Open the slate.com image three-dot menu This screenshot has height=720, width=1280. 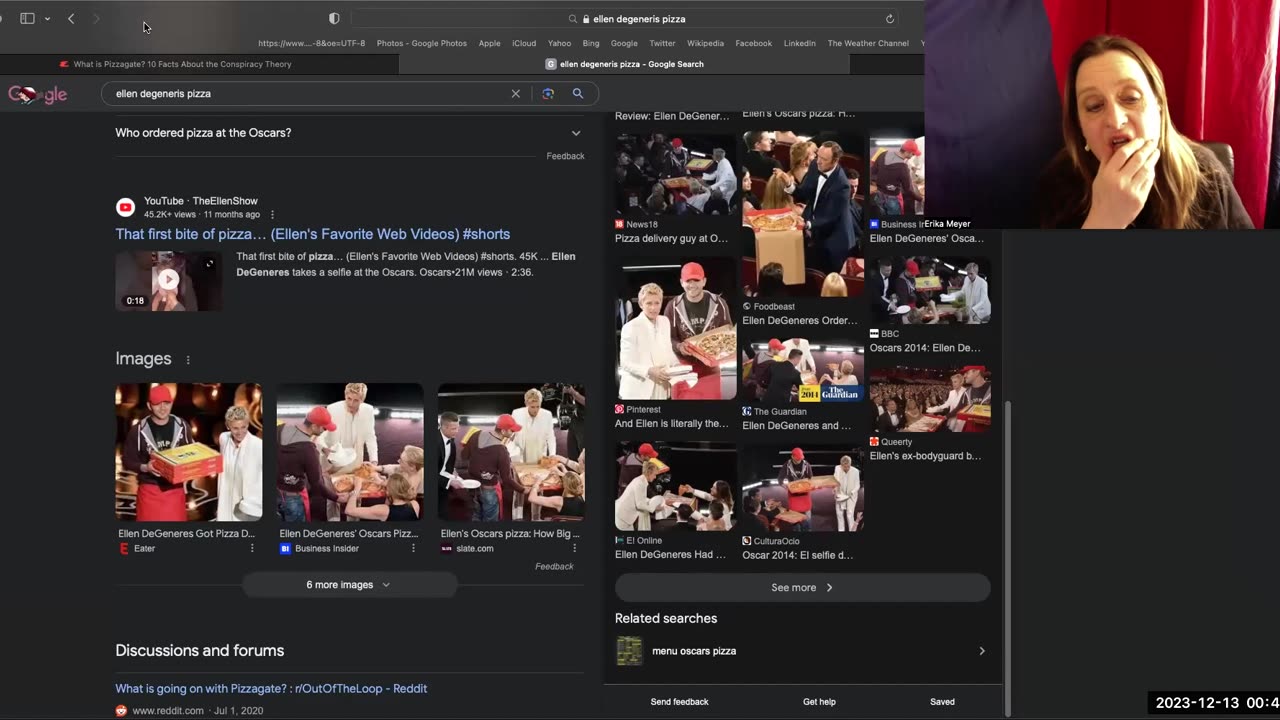(x=574, y=548)
